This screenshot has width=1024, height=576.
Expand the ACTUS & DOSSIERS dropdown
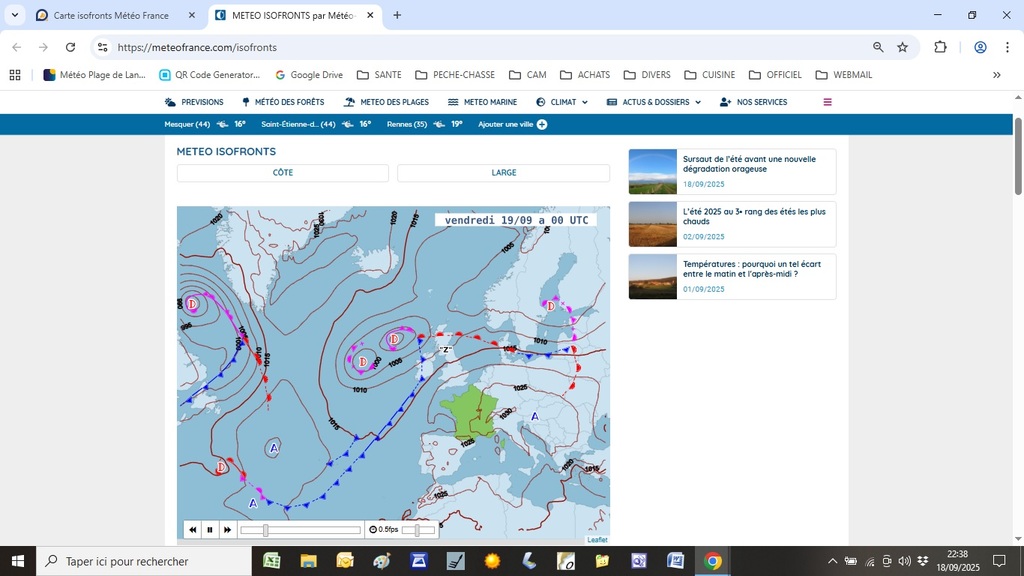click(x=654, y=102)
